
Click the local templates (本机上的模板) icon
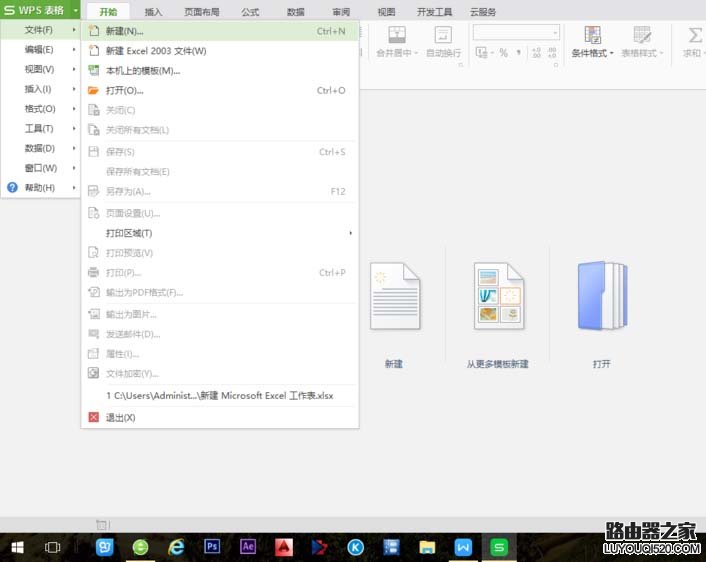93,71
